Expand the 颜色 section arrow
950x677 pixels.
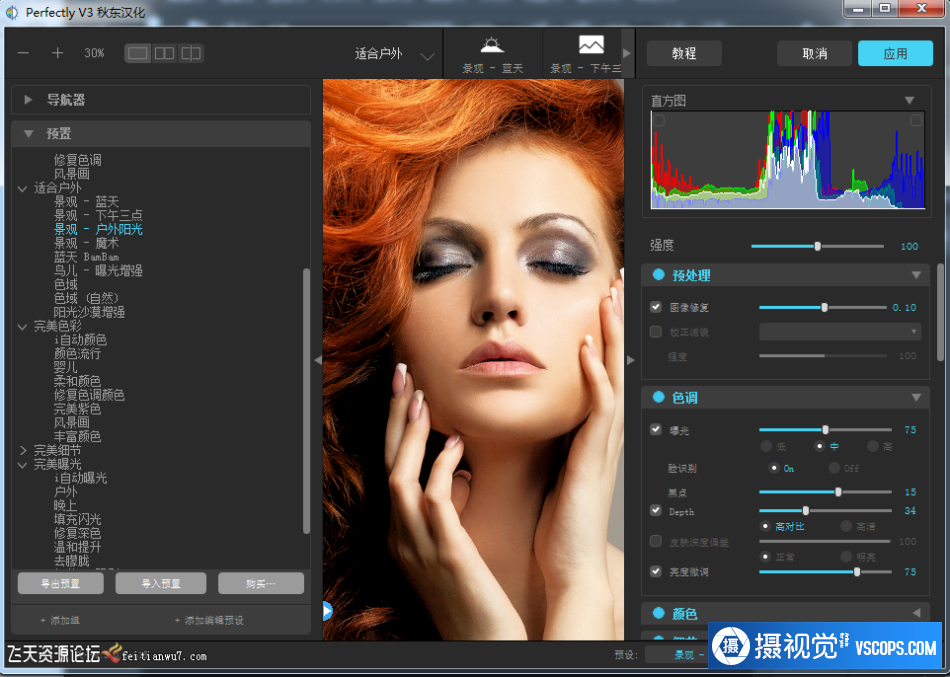click(916, 613)
